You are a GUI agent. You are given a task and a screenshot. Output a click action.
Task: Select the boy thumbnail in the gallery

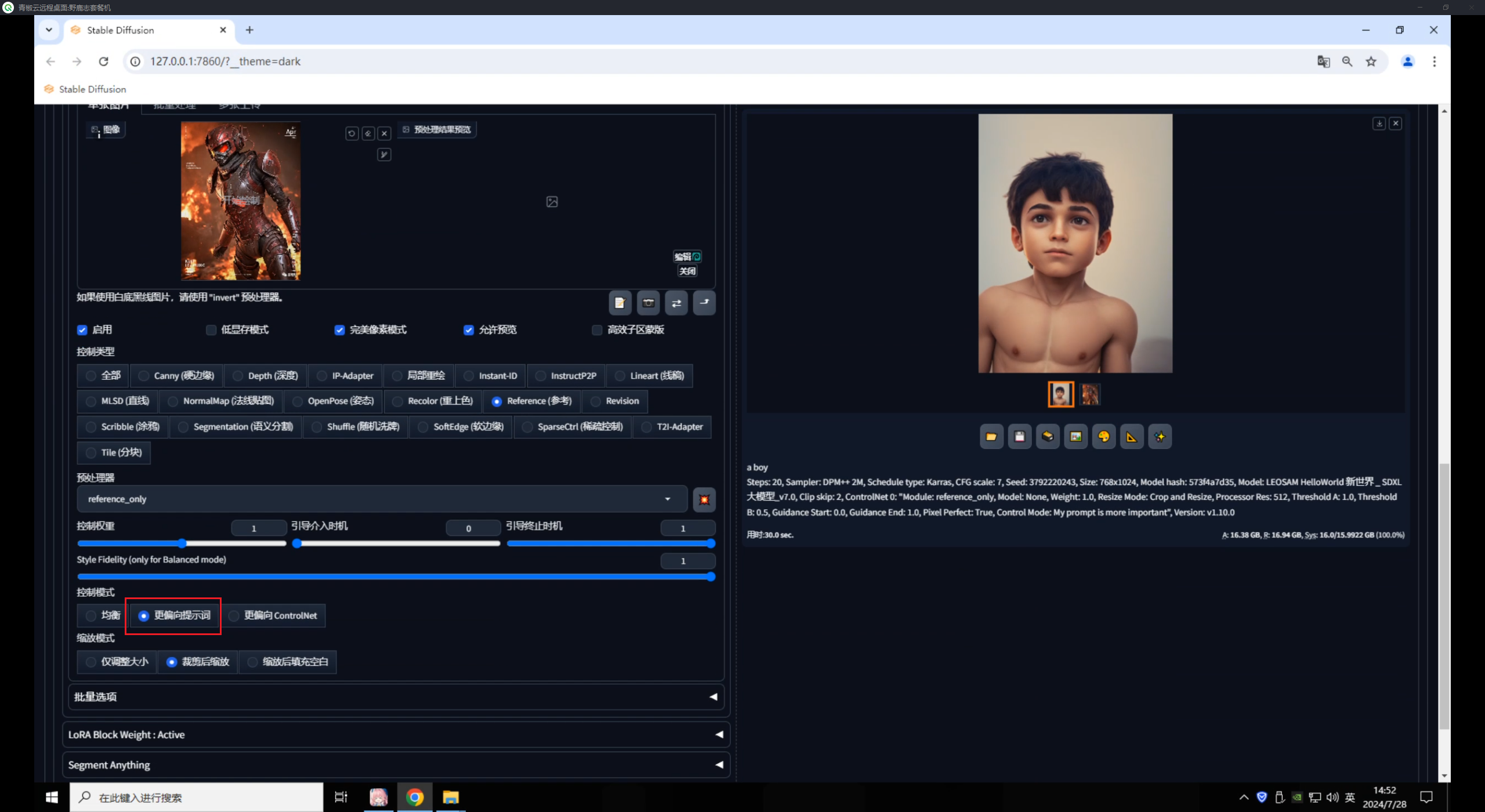1060,395
